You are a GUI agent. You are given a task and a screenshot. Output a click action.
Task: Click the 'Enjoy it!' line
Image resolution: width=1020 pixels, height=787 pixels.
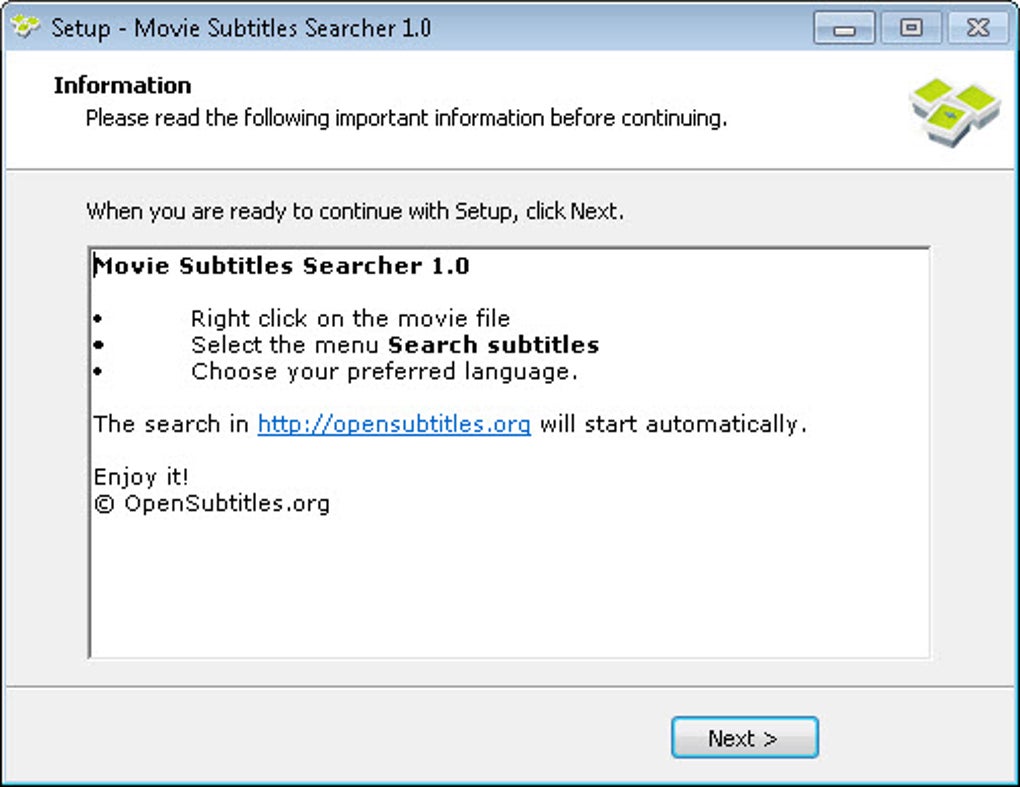[141, 477]
